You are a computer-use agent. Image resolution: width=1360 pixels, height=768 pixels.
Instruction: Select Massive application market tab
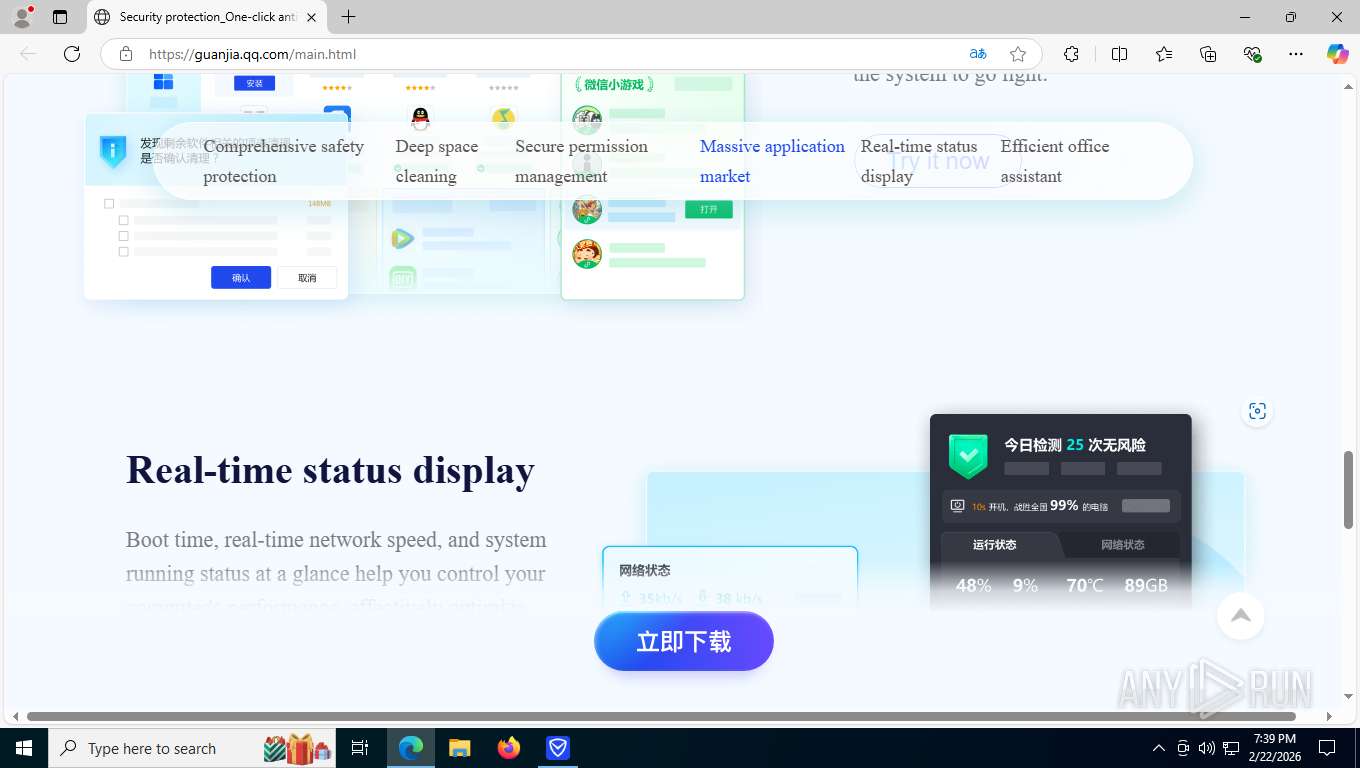[x=772, y=161]
